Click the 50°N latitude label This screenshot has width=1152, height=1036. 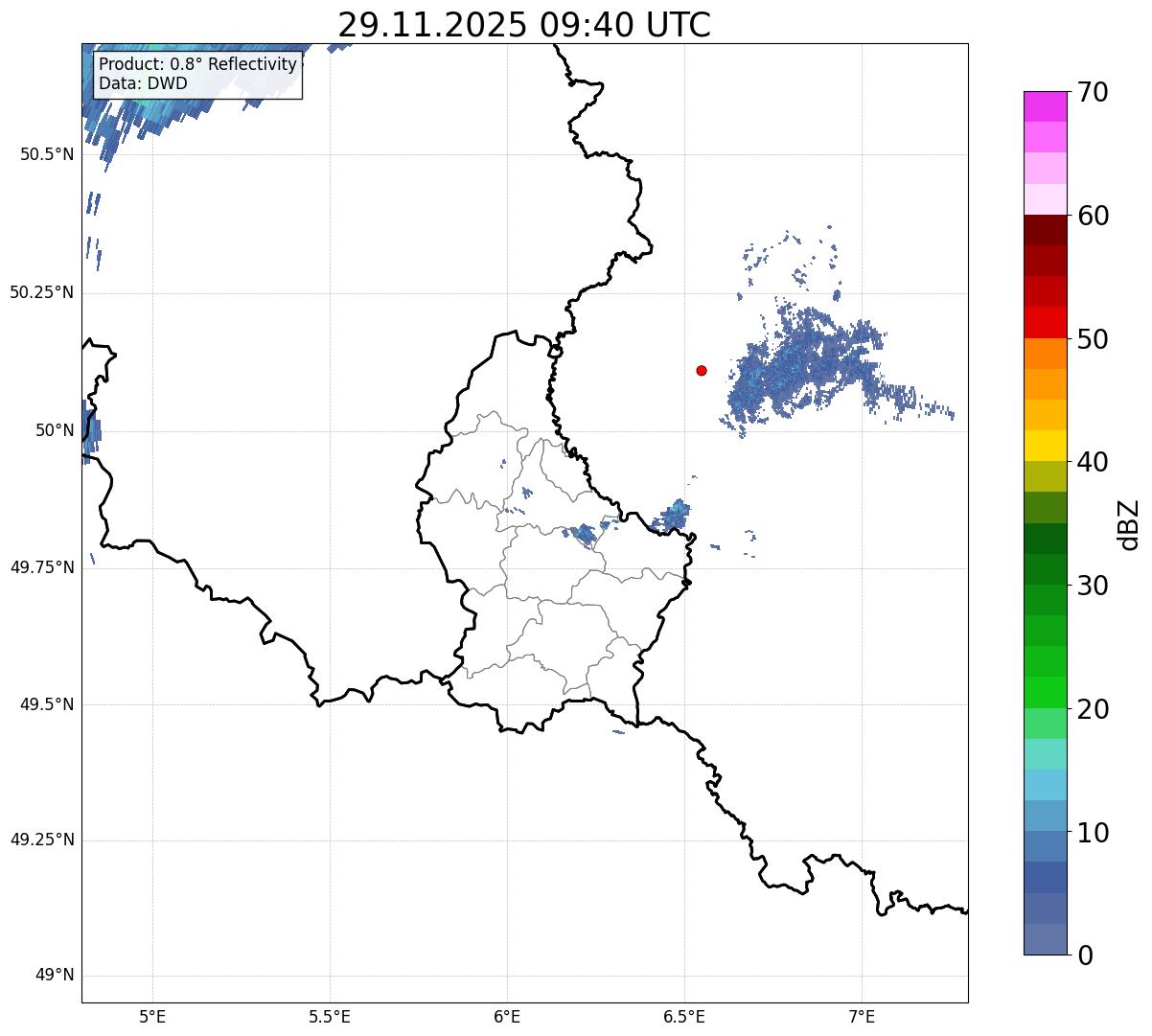click(x=55, y=430)
